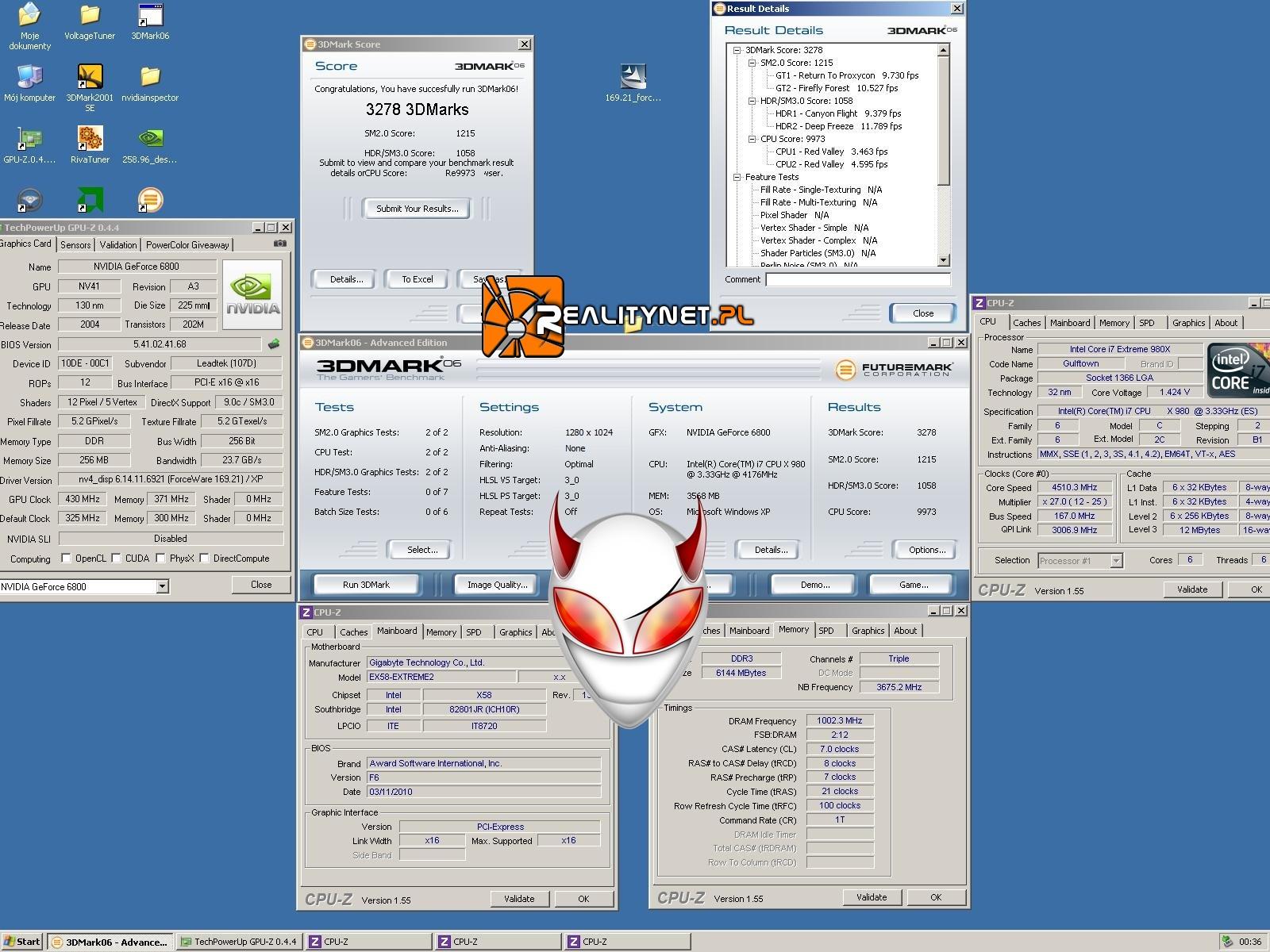Screen dimensions: 1270x952
Task: Open Processor #1 selection dropdown in CPU-Z
Action: point(1116,560)
